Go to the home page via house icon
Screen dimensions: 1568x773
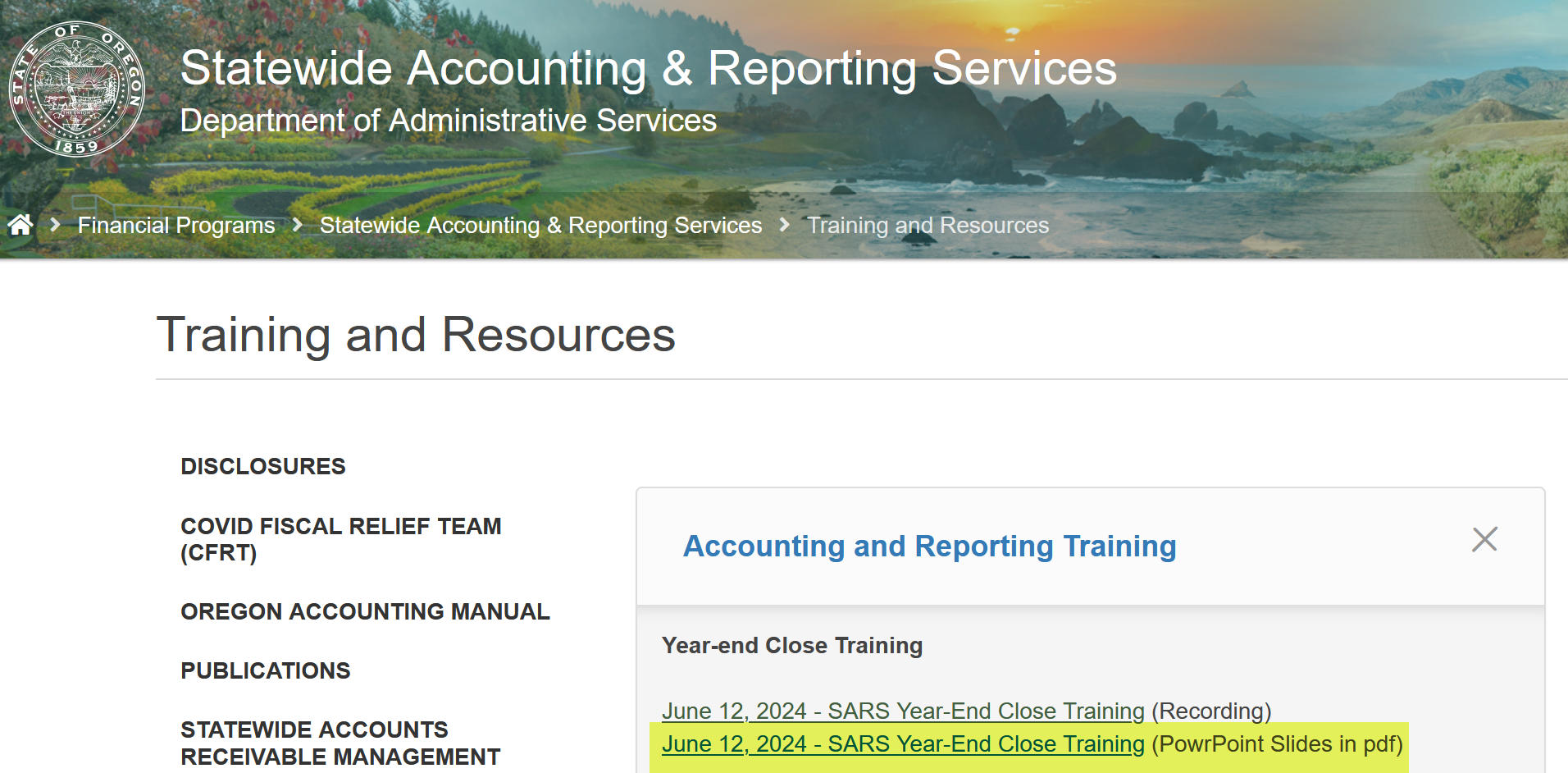(x=21, y=225)
